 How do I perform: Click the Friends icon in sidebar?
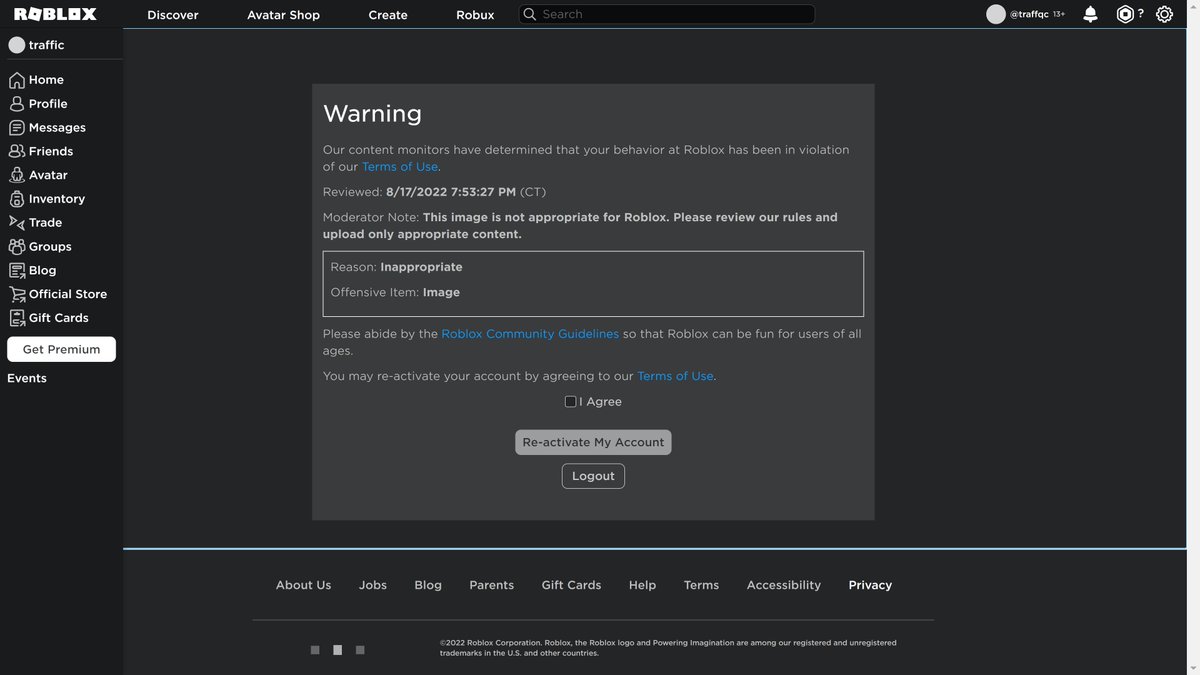point(17,151)
